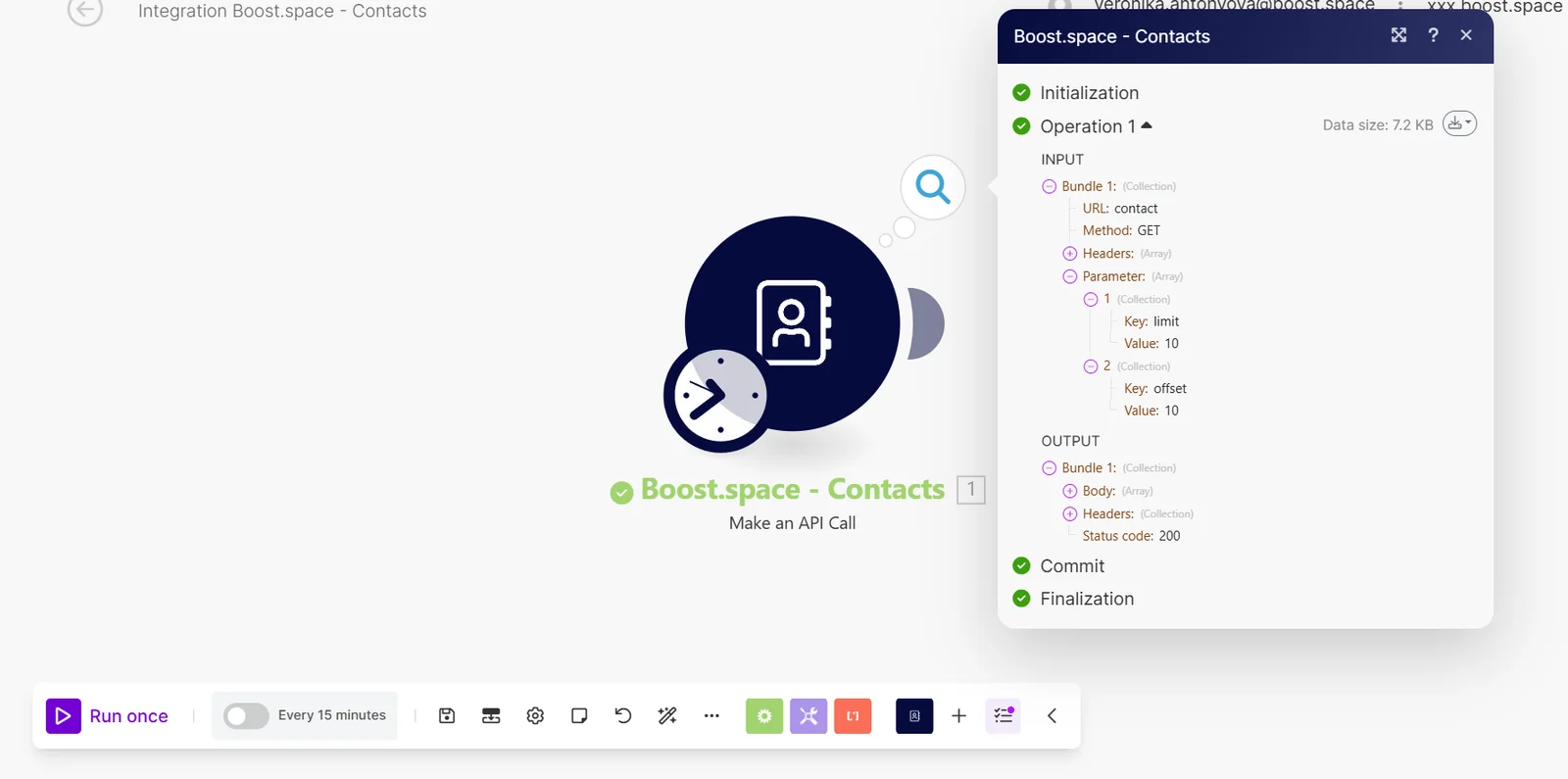Screen dimensions: 1568x779
Task: Open help for the Boost.space Contacts panel
Action: pos(1433,35)
